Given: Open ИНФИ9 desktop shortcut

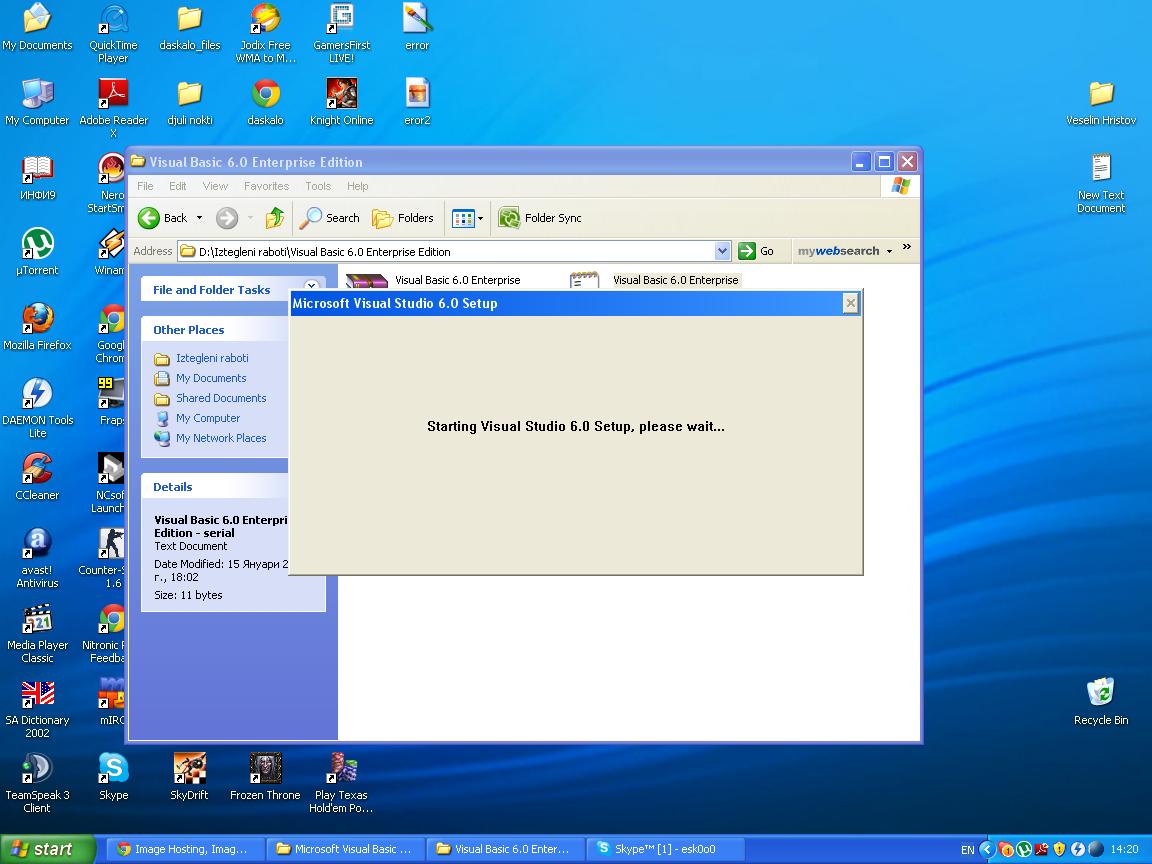Looking at the screenshot, I should click(x=37, y=178).
